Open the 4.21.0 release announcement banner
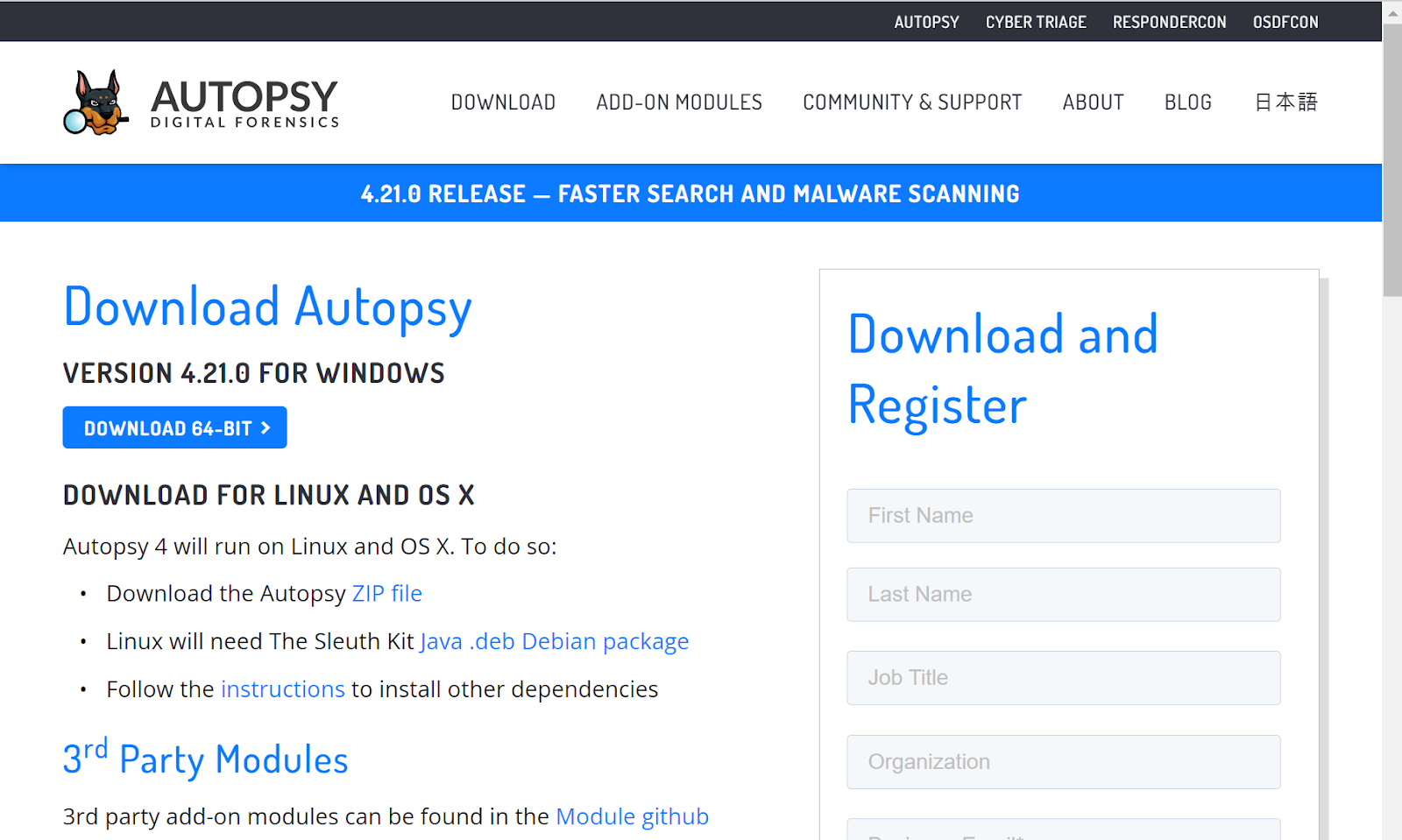 pos(690,194)
